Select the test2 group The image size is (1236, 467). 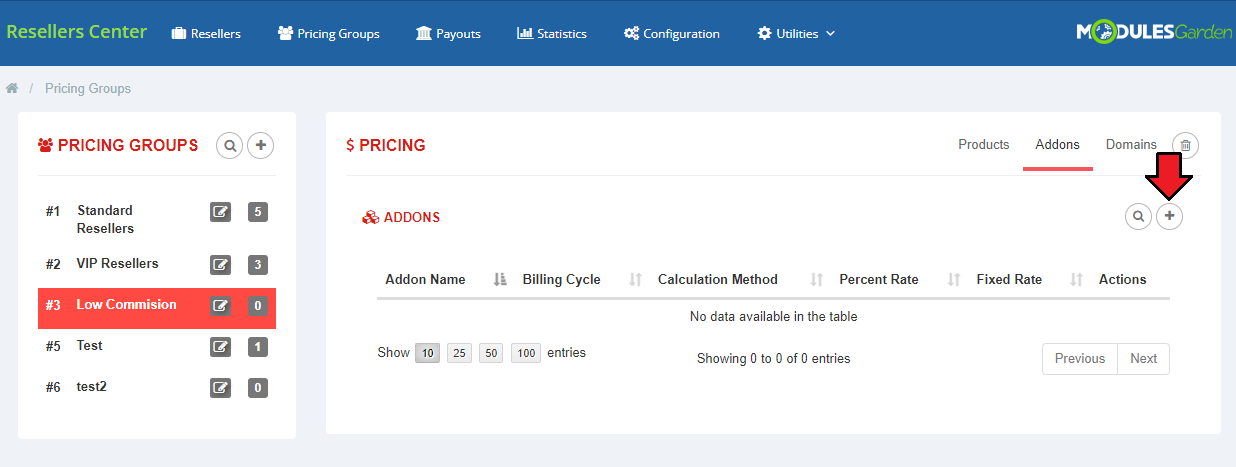[92, 386]
